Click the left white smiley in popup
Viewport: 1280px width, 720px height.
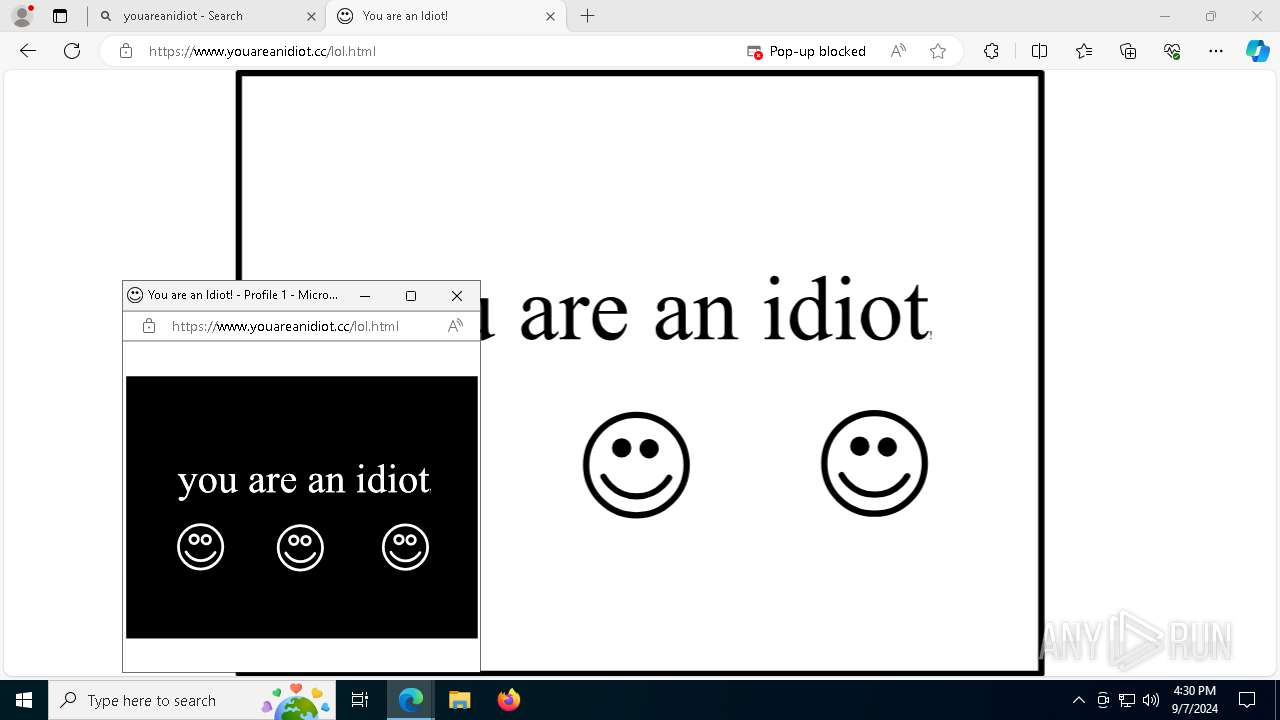tap(200, 547)
